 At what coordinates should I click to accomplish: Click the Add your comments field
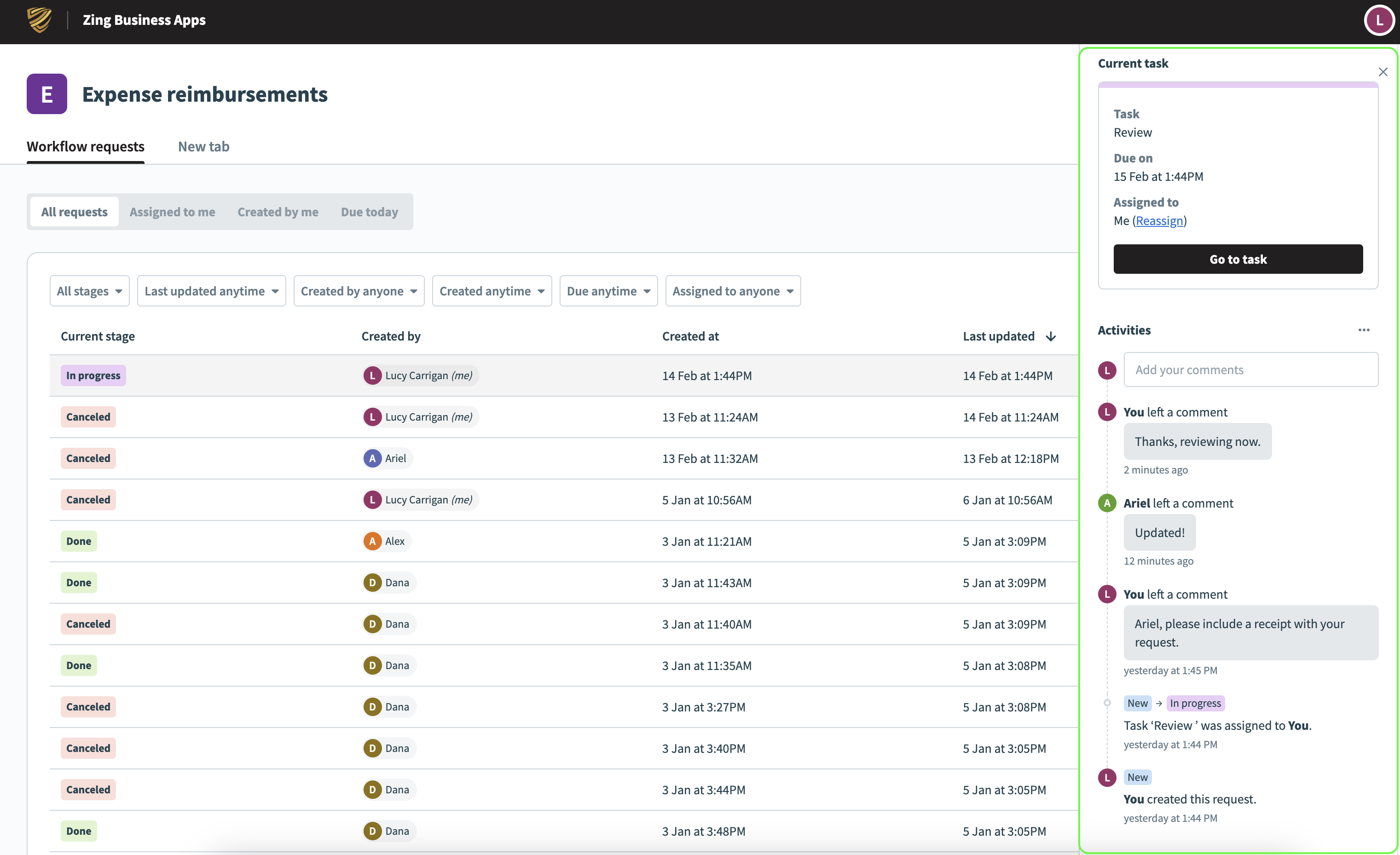point(1250,370)
